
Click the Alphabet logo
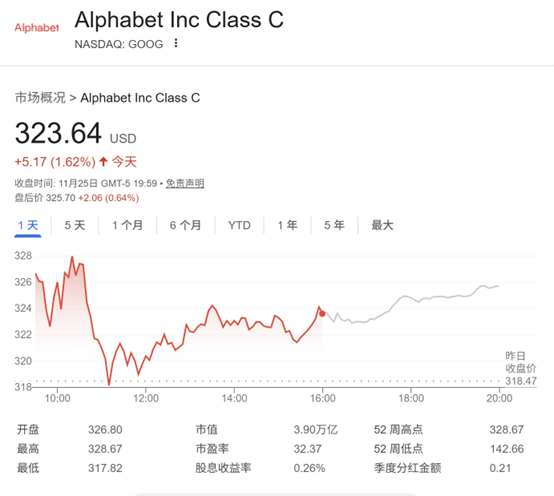[37, 28]
